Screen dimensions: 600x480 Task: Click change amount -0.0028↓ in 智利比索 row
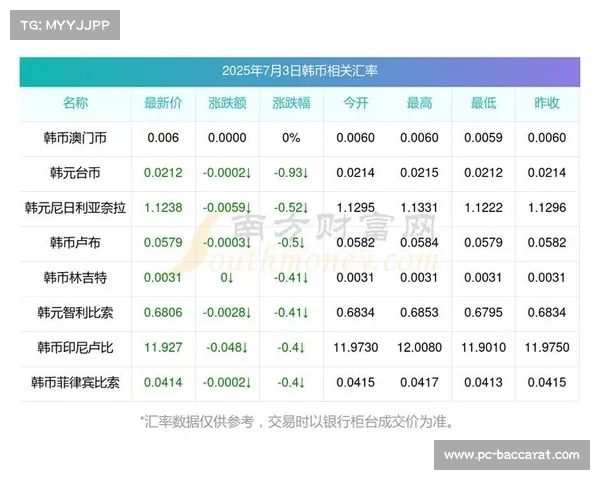[227, 313]
